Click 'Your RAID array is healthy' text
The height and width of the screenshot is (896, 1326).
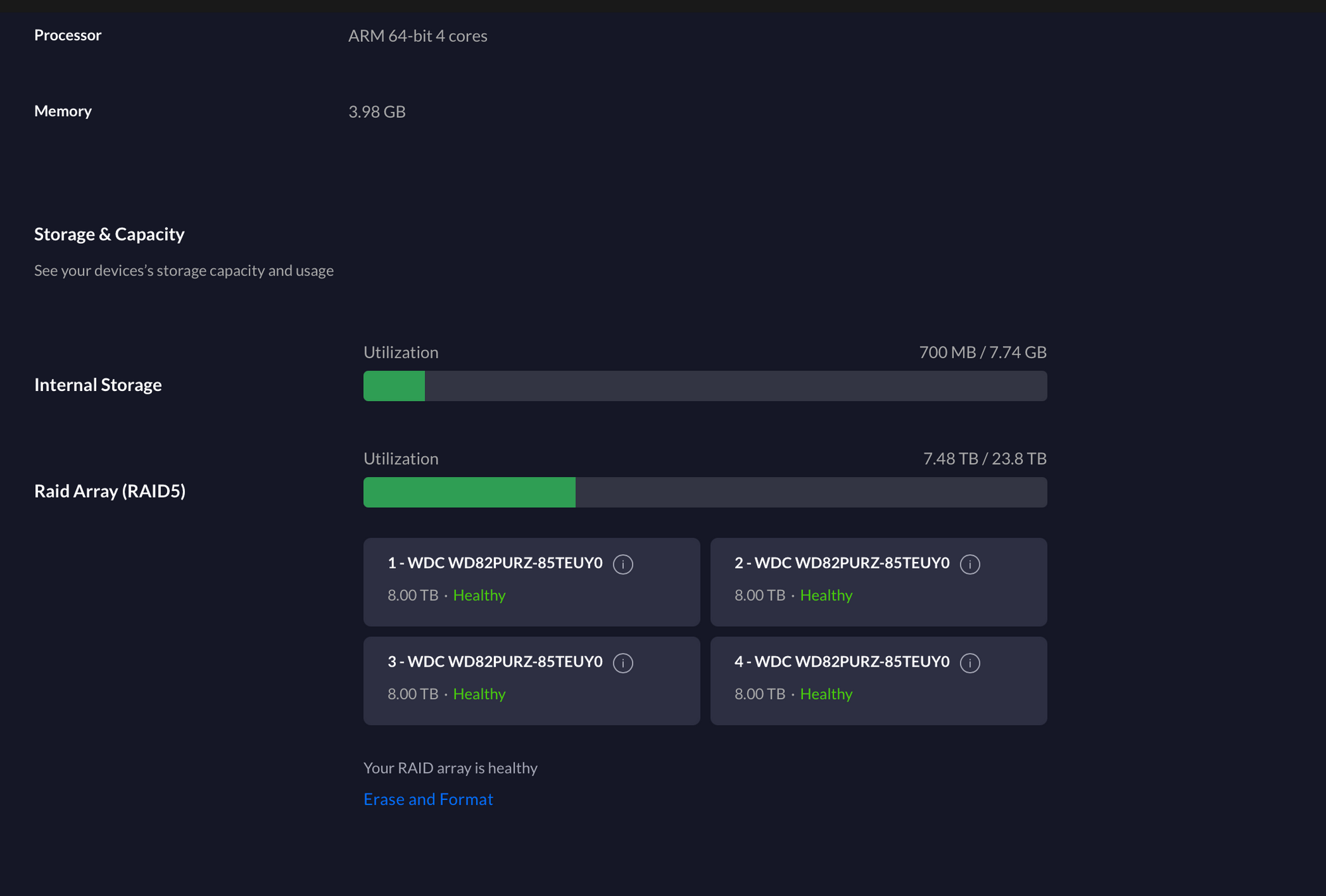(x=450, y=768)
